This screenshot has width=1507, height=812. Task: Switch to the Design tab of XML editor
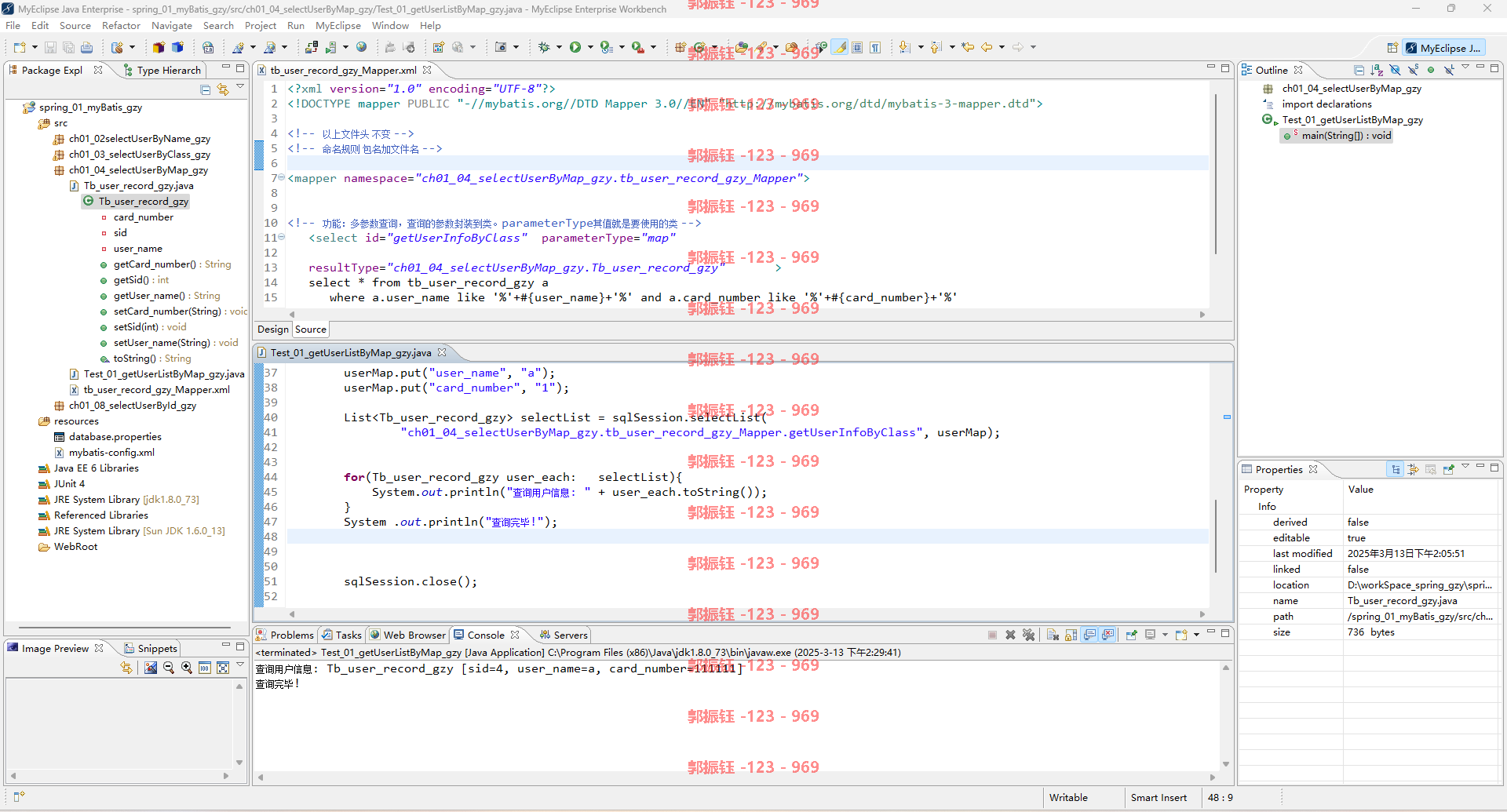(273, 330)
